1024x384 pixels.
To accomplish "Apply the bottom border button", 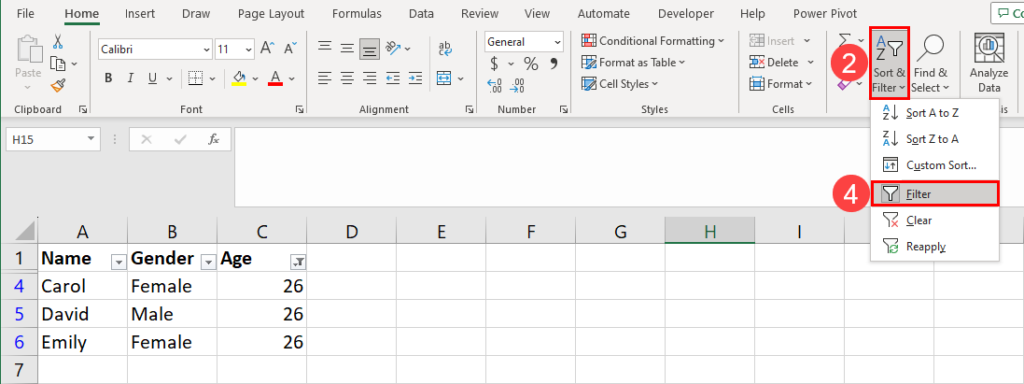I will click(x=194, y=78).
